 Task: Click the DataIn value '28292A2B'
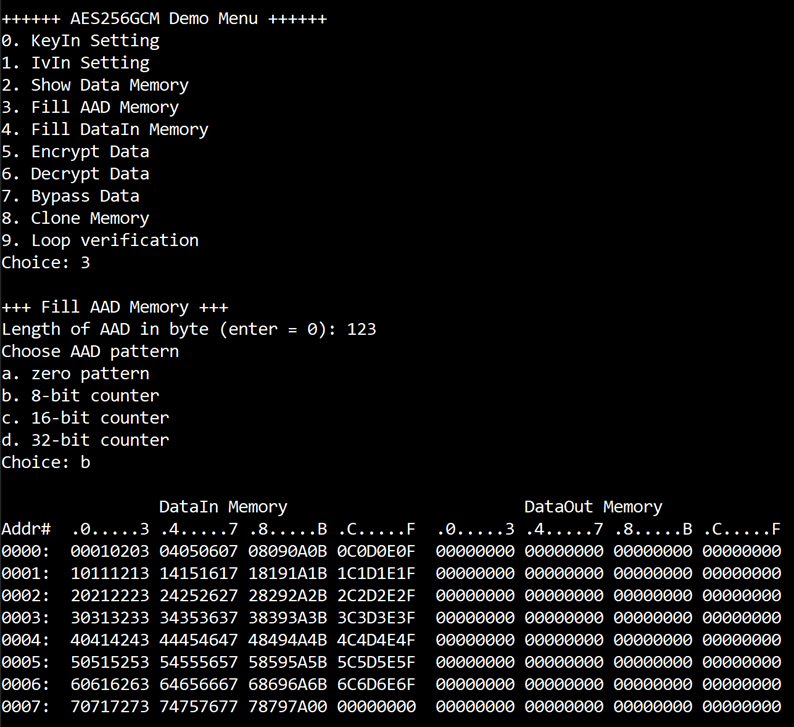288,596
